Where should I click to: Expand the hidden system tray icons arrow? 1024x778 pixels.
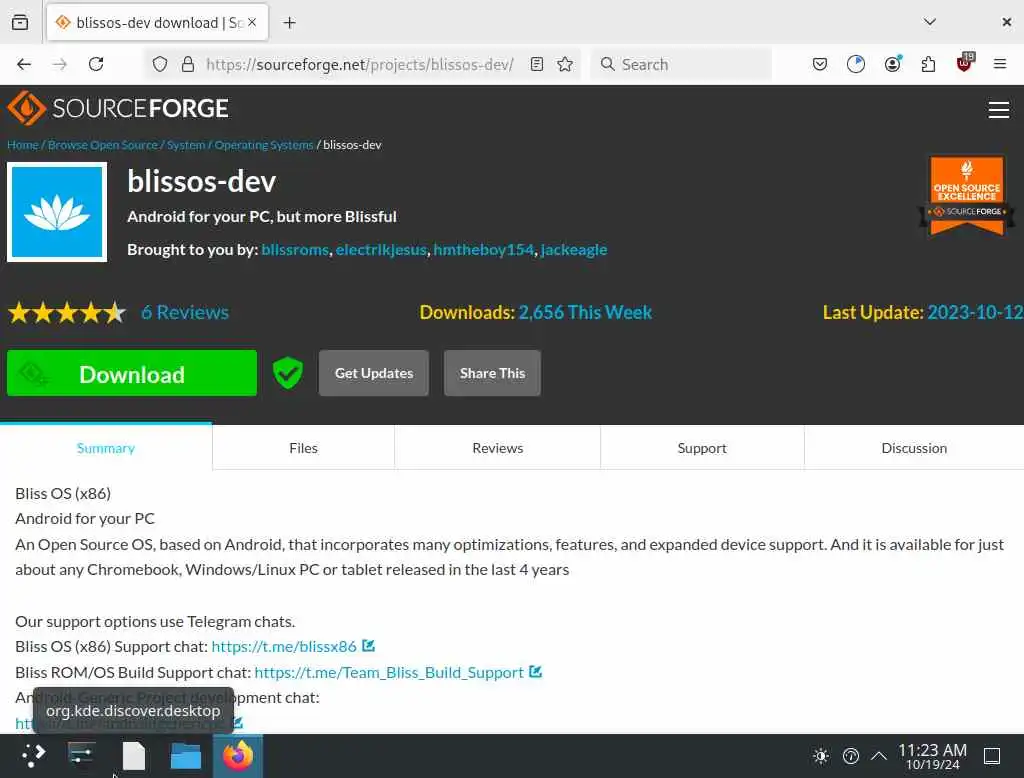tap(879, 756)
